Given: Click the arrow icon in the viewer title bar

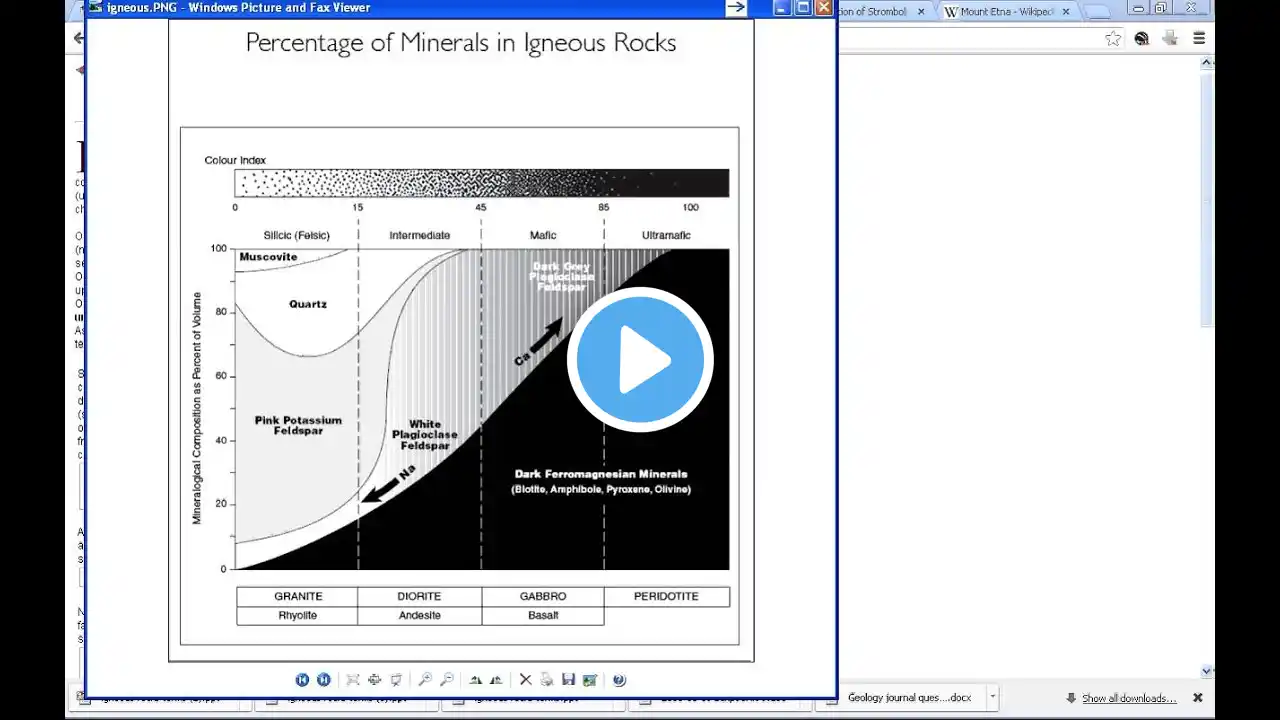Looking at the screenshot, I should [736, 8].
